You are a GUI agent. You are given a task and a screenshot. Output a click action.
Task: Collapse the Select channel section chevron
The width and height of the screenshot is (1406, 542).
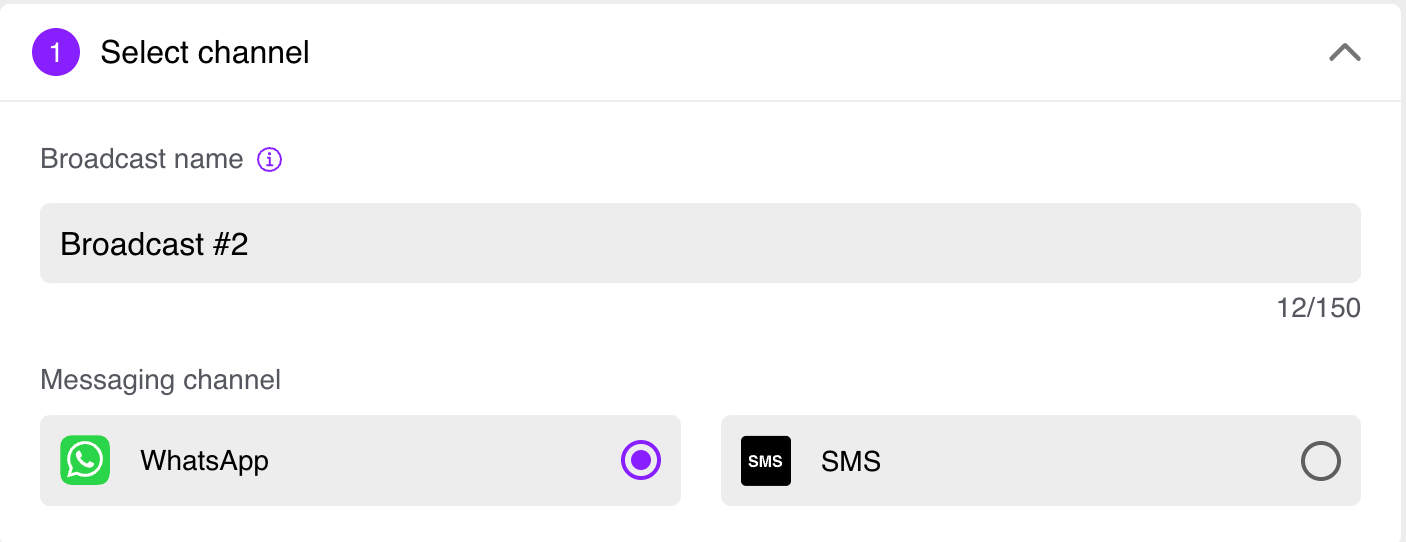[x=1344, y=52]
